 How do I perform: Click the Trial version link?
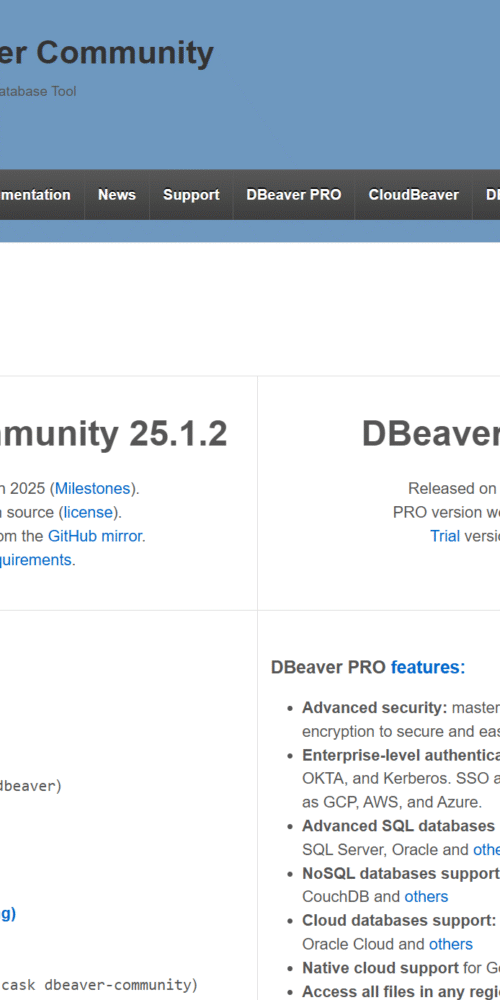pyautogui.click(x=445, y=536)
